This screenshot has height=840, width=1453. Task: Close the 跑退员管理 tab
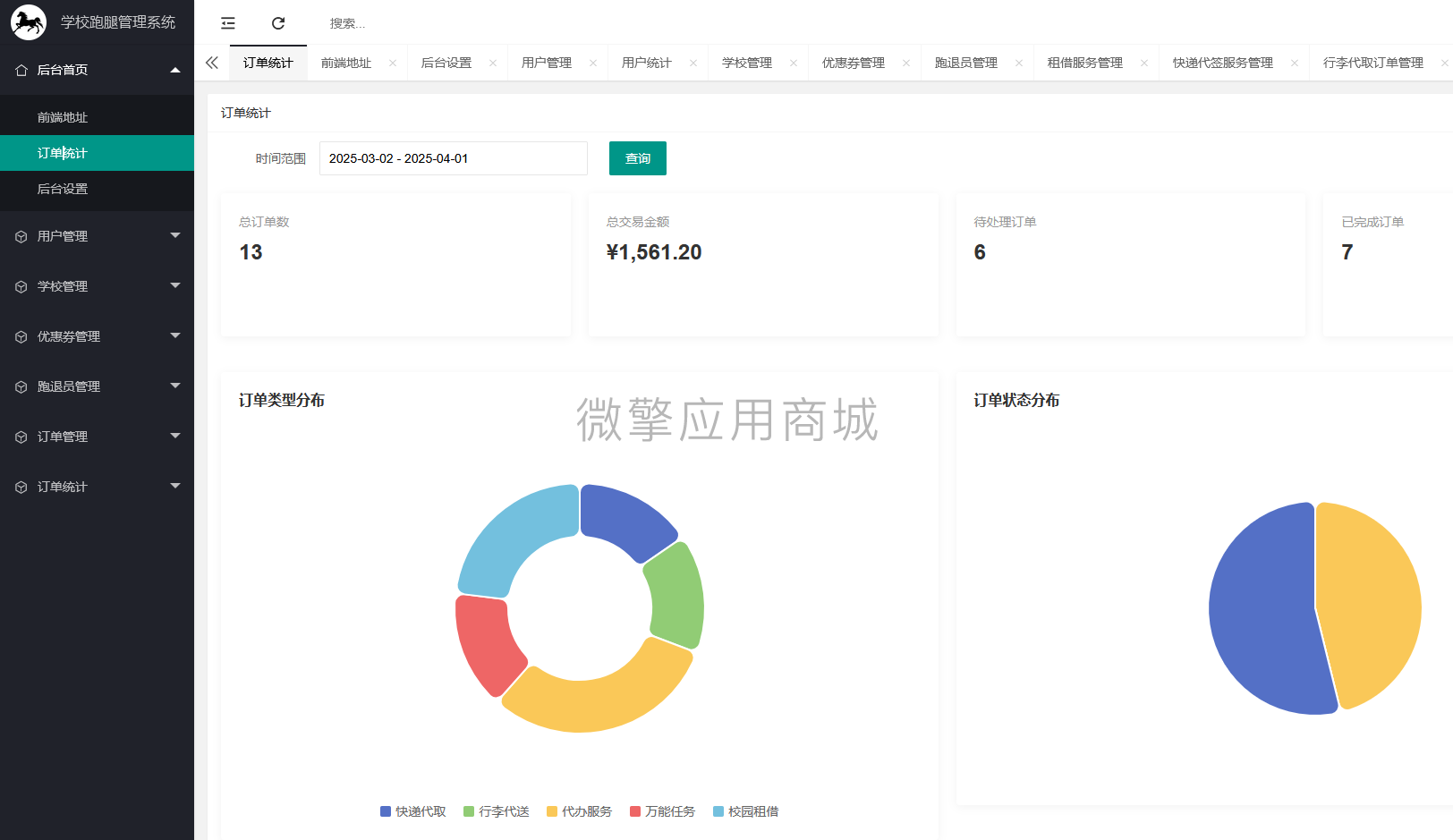tap(1019, 63)
